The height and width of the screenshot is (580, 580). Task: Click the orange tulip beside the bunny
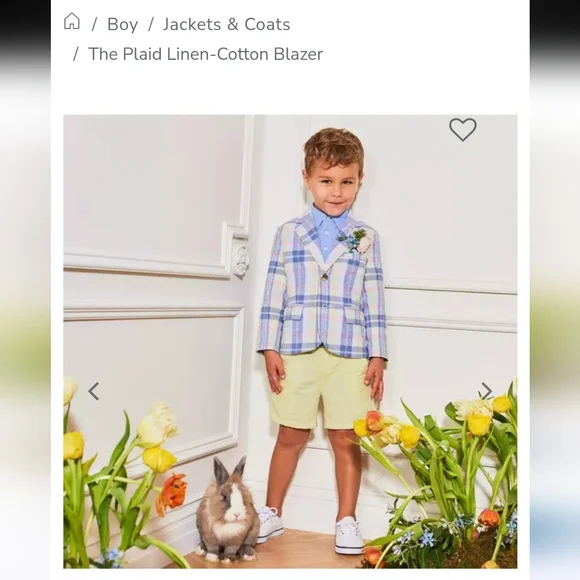click(172, 493)
